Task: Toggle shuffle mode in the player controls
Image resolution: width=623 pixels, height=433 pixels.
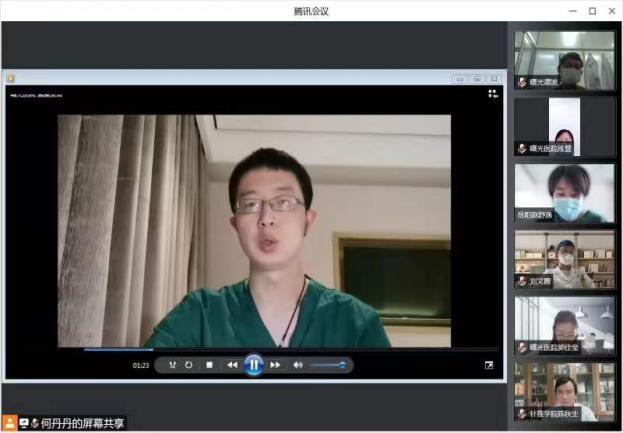Action: coord(172,365)
